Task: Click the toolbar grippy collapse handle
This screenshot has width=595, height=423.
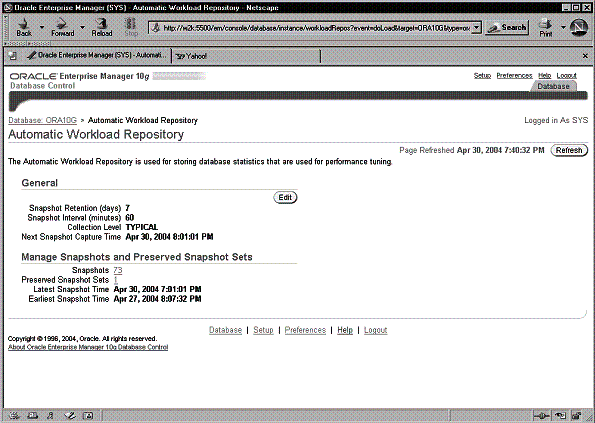Action: pyautogui.click(x=5, y=28)
